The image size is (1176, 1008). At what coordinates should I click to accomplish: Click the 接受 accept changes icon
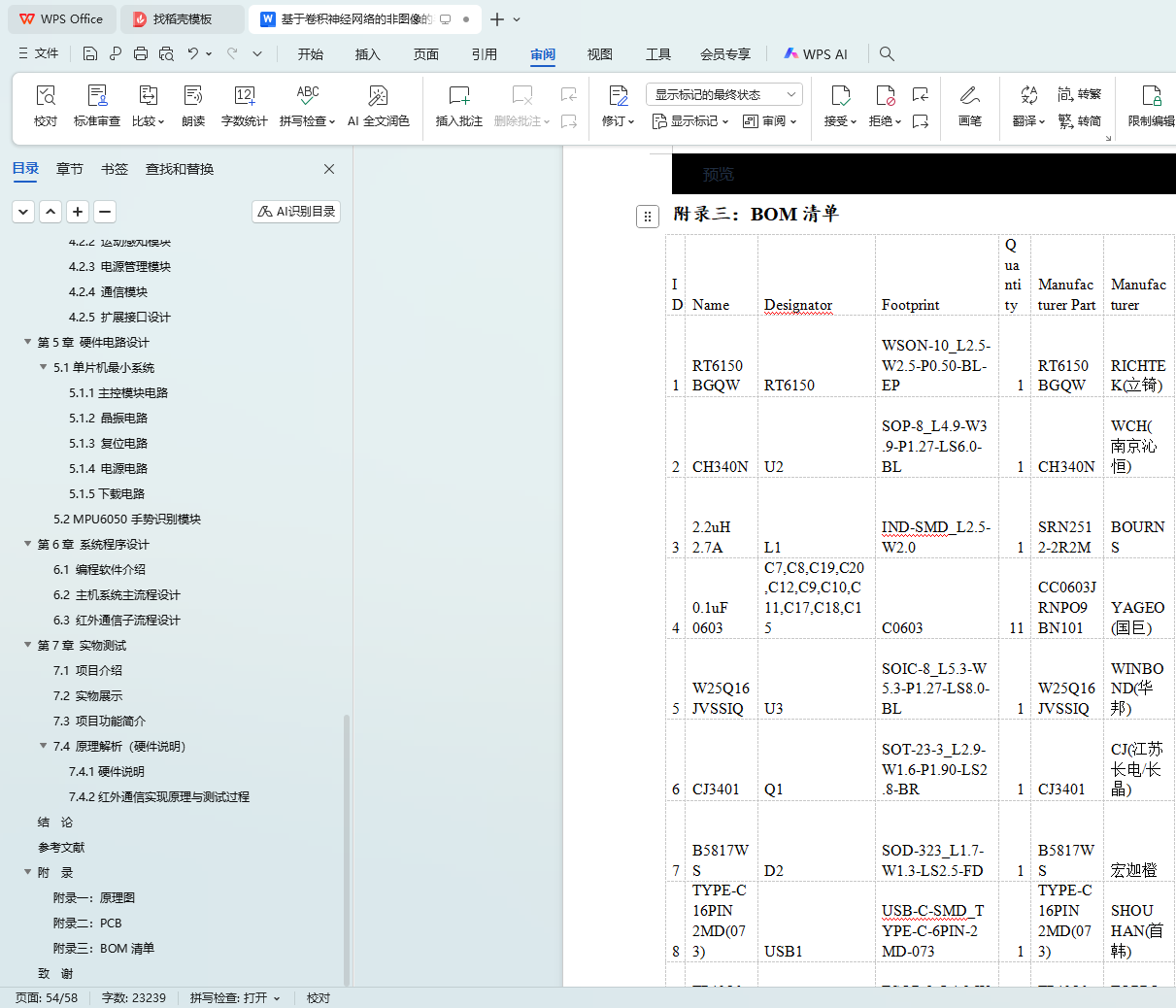pos(840,95)
